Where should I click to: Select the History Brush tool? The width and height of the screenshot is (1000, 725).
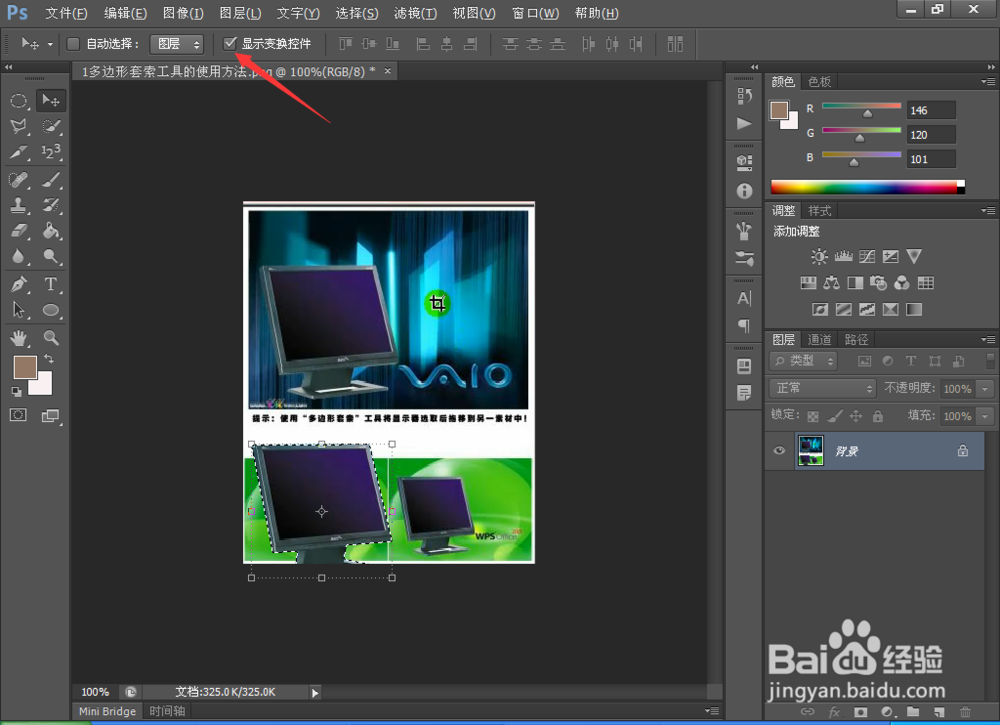[x=50, y=205]
